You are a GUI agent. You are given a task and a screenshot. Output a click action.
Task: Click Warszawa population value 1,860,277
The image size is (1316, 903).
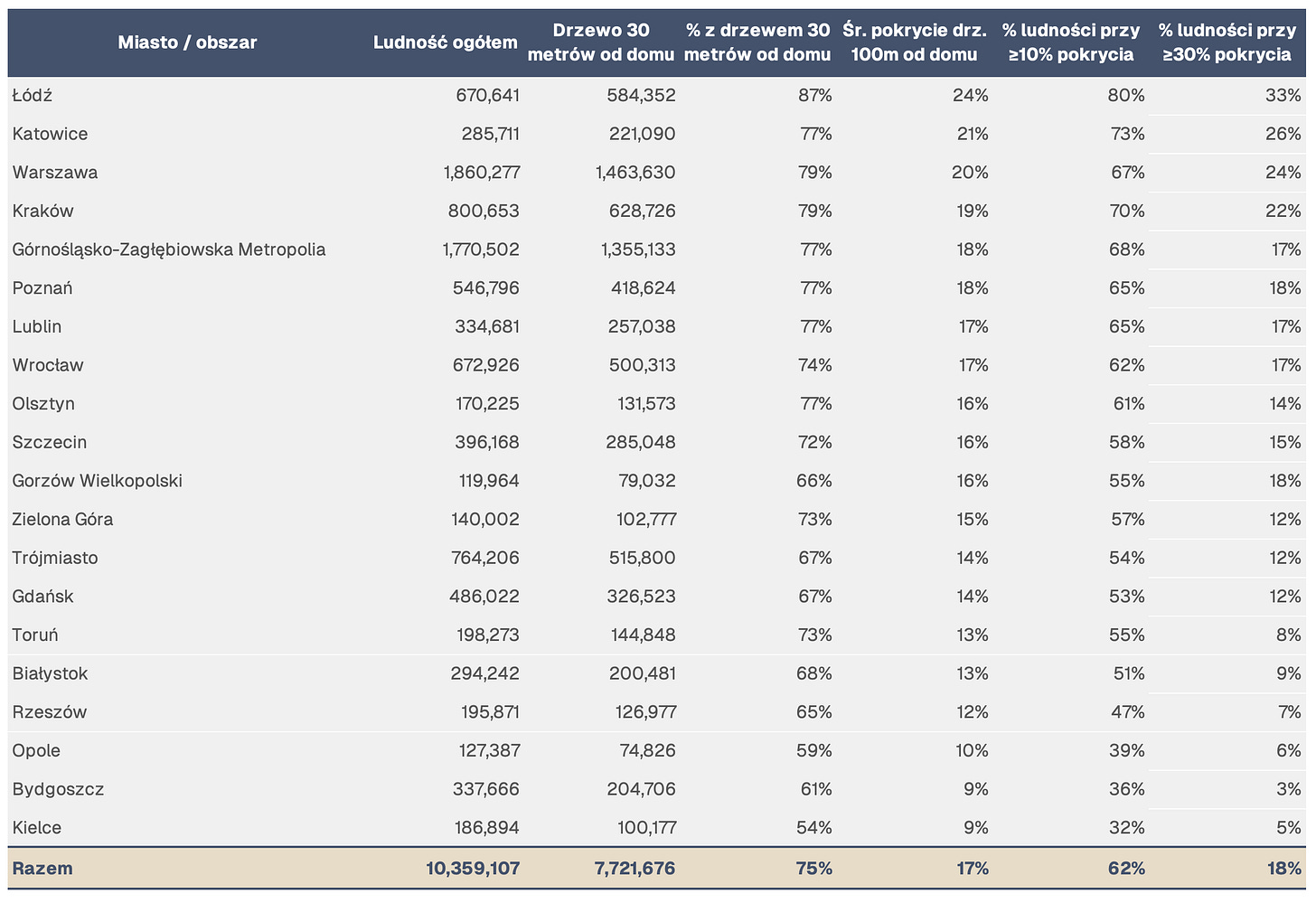(x=482, y=173)
